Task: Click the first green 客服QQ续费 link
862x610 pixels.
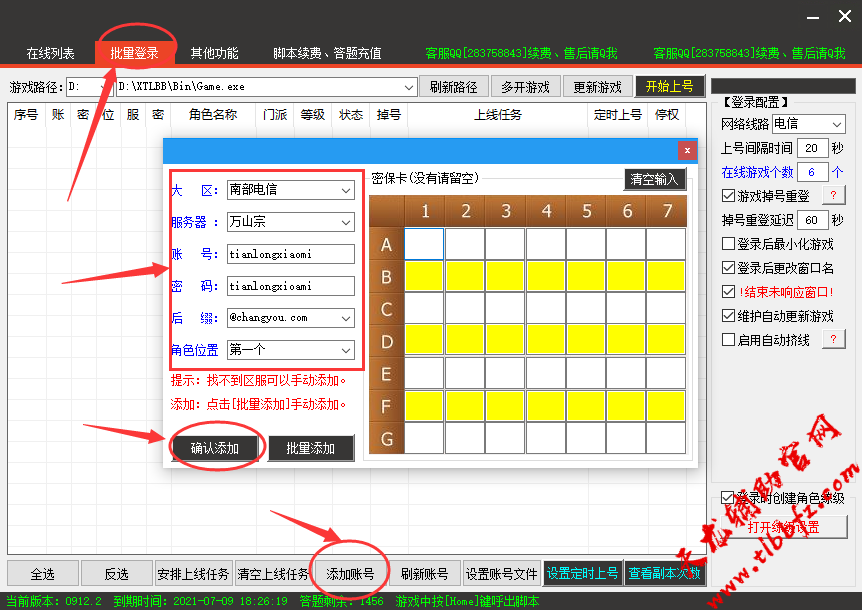Action: pos(521,53)
